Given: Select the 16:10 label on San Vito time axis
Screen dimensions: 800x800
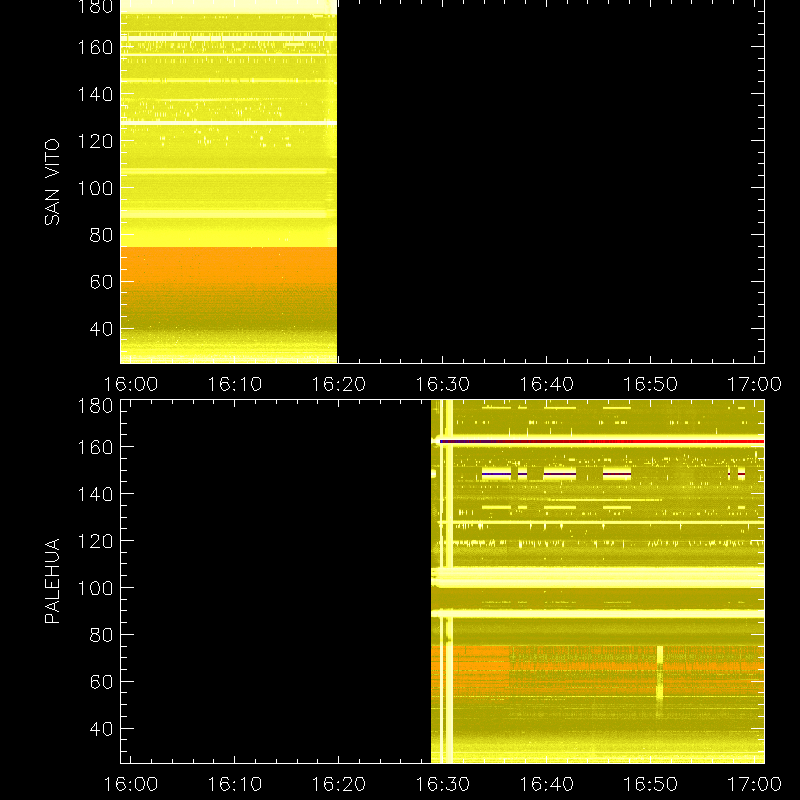Looking at the screenshot, I should tap(235, 384).
